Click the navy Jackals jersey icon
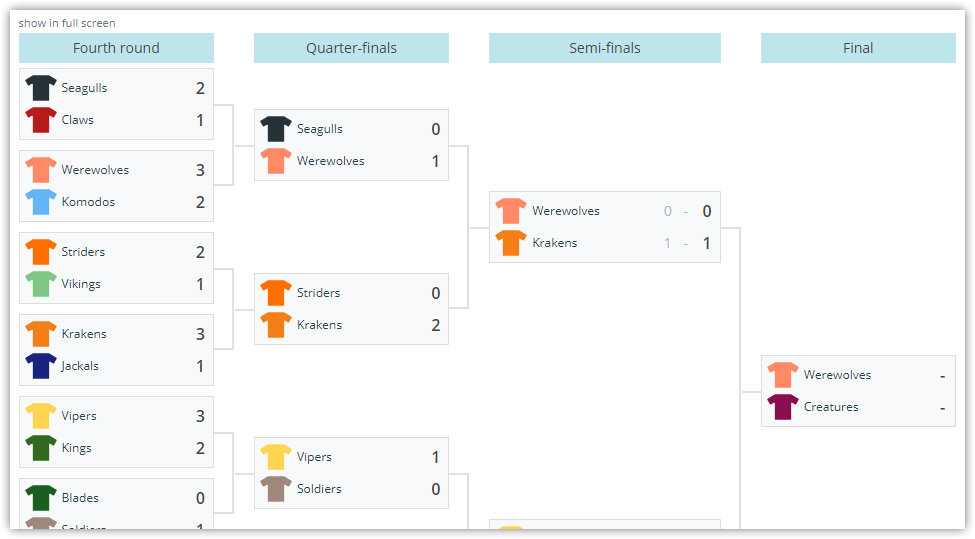The image size is (975, 539). [41, 366]
